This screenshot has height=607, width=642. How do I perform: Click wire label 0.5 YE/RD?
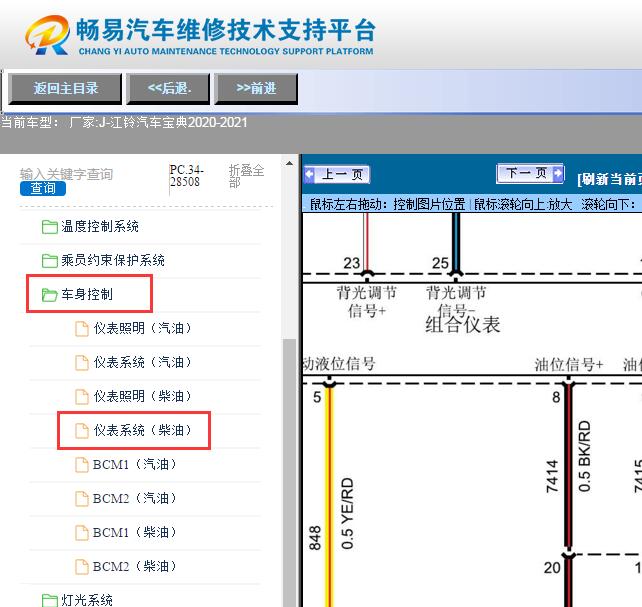tap(347, 513)
